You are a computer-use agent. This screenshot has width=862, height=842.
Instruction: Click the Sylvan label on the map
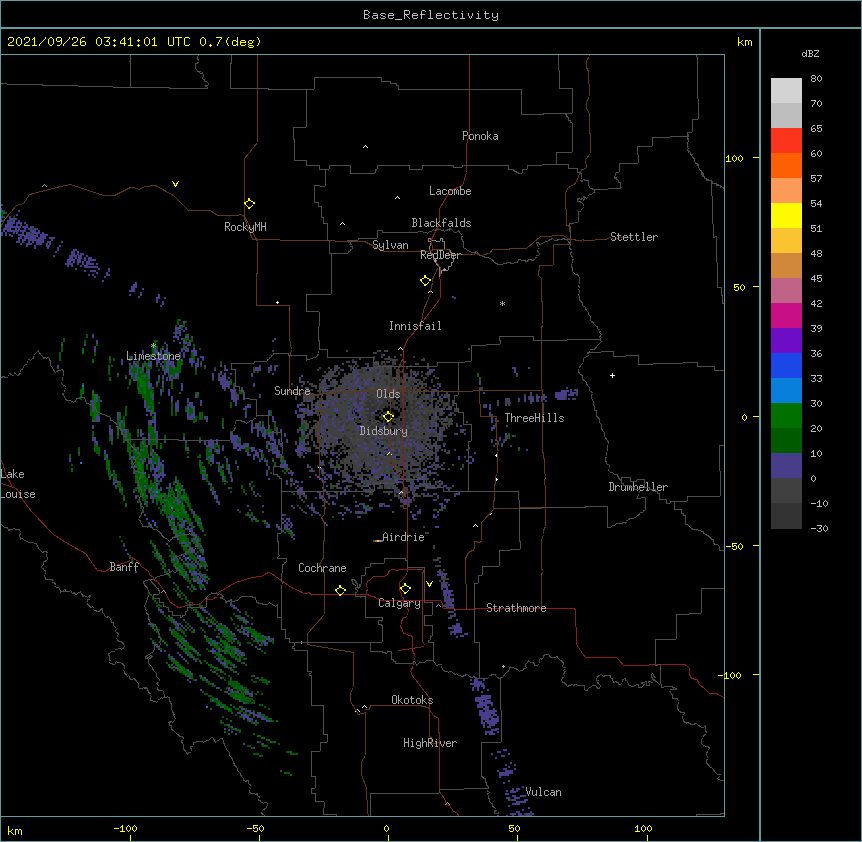(x=390, y=245)
